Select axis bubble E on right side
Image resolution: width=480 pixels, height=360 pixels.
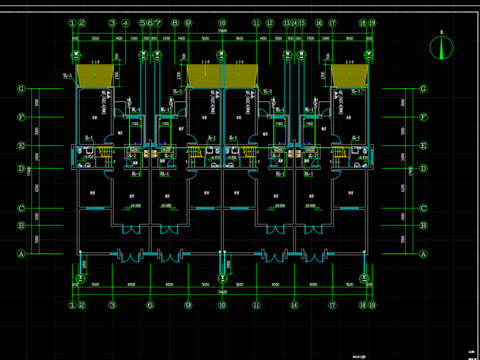423,146
